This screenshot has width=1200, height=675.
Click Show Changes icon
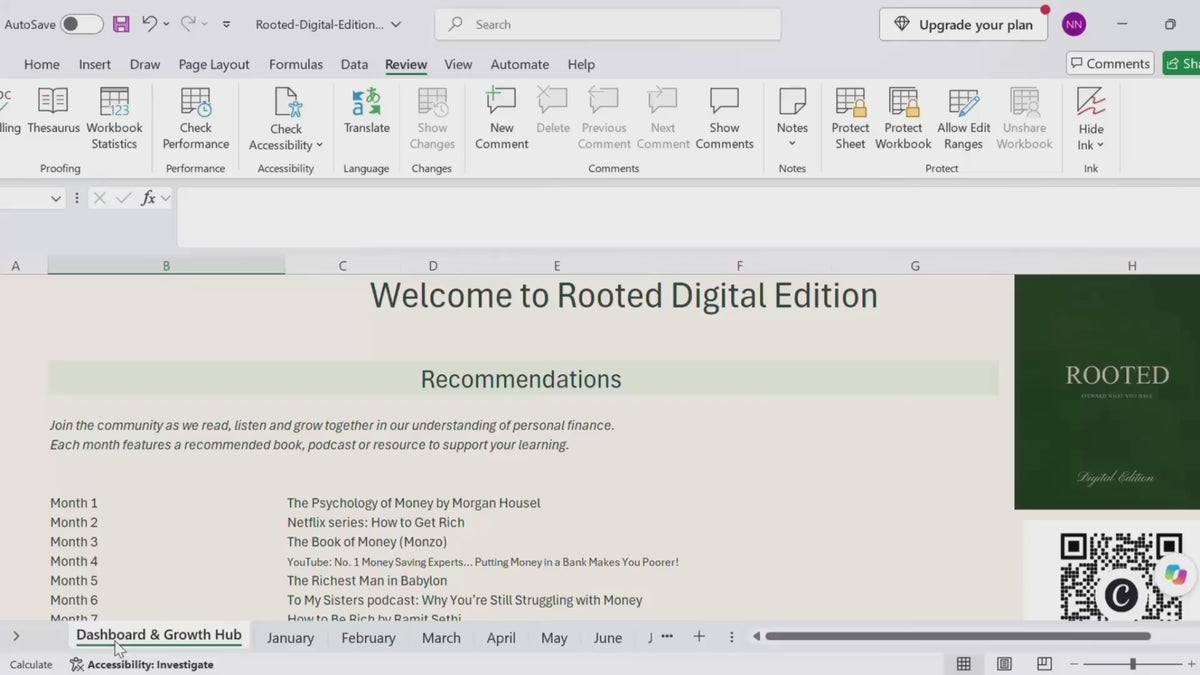[432, 101]
